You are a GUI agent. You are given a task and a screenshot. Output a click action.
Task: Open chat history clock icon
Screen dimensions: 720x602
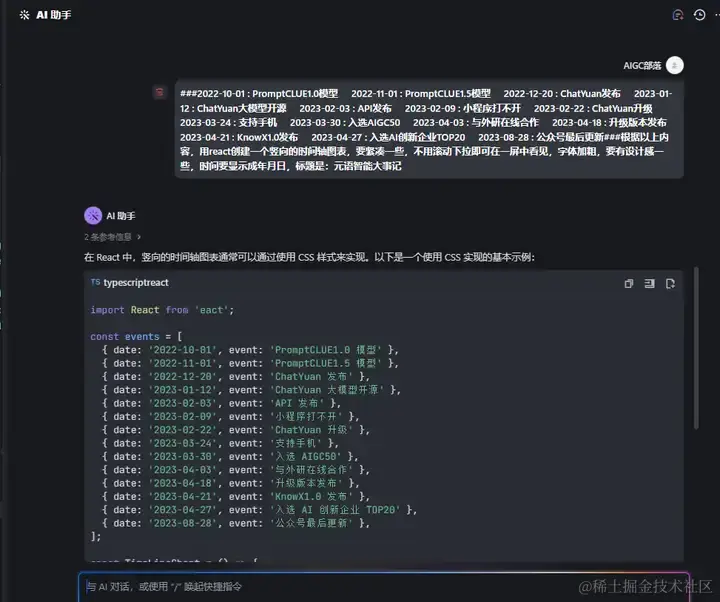coord(699,15)
